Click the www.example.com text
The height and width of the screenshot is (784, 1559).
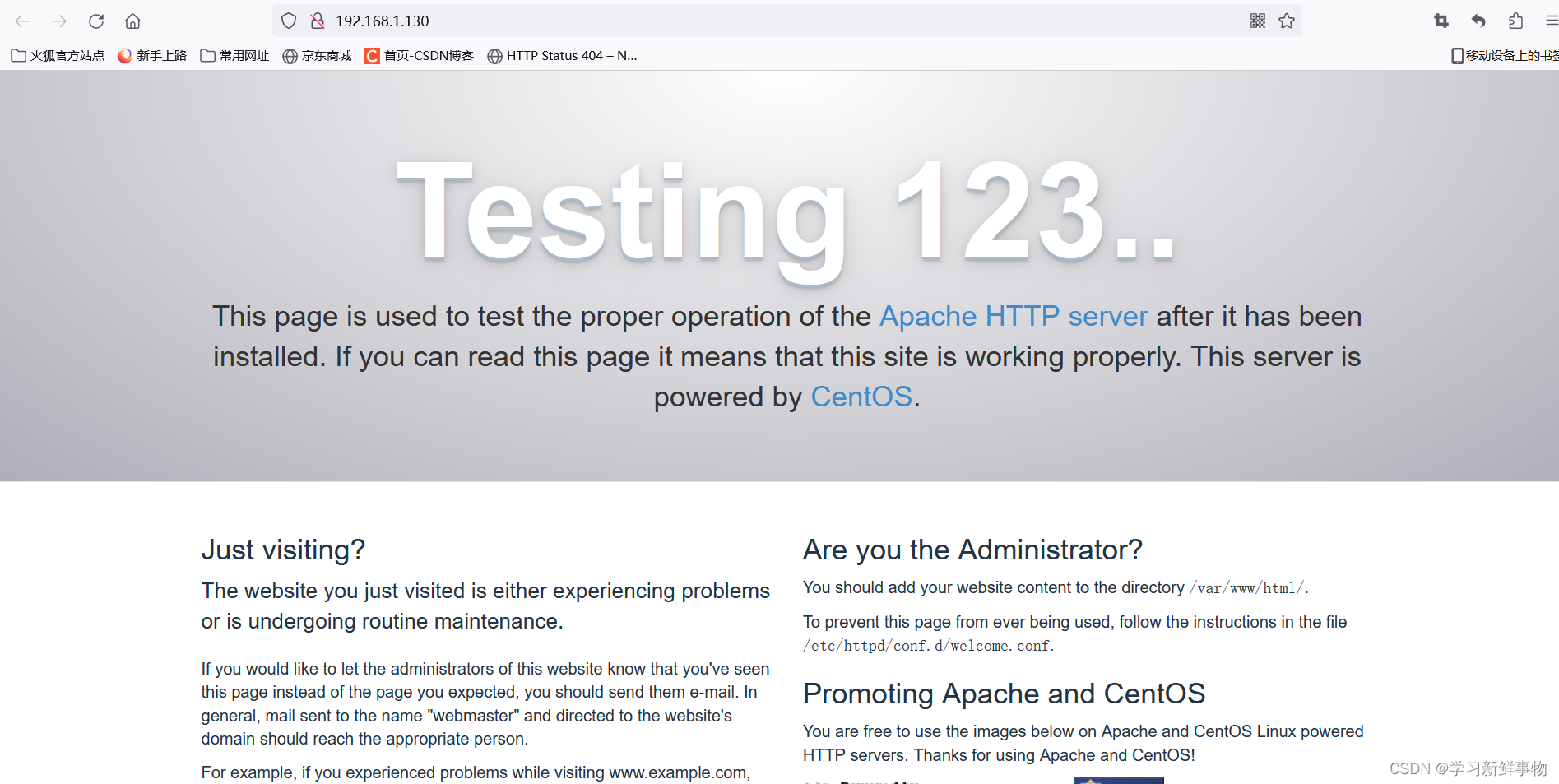coord(678,772)
